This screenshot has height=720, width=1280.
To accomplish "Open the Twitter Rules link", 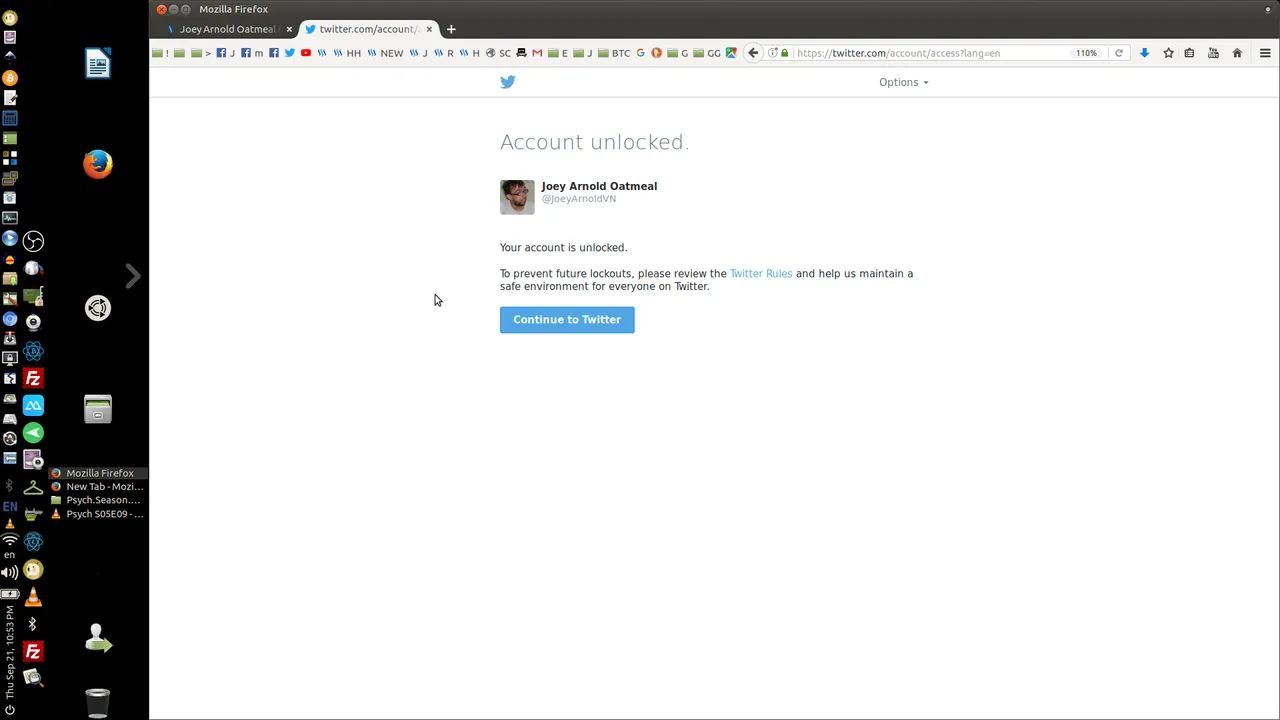I will click(761, 273).
